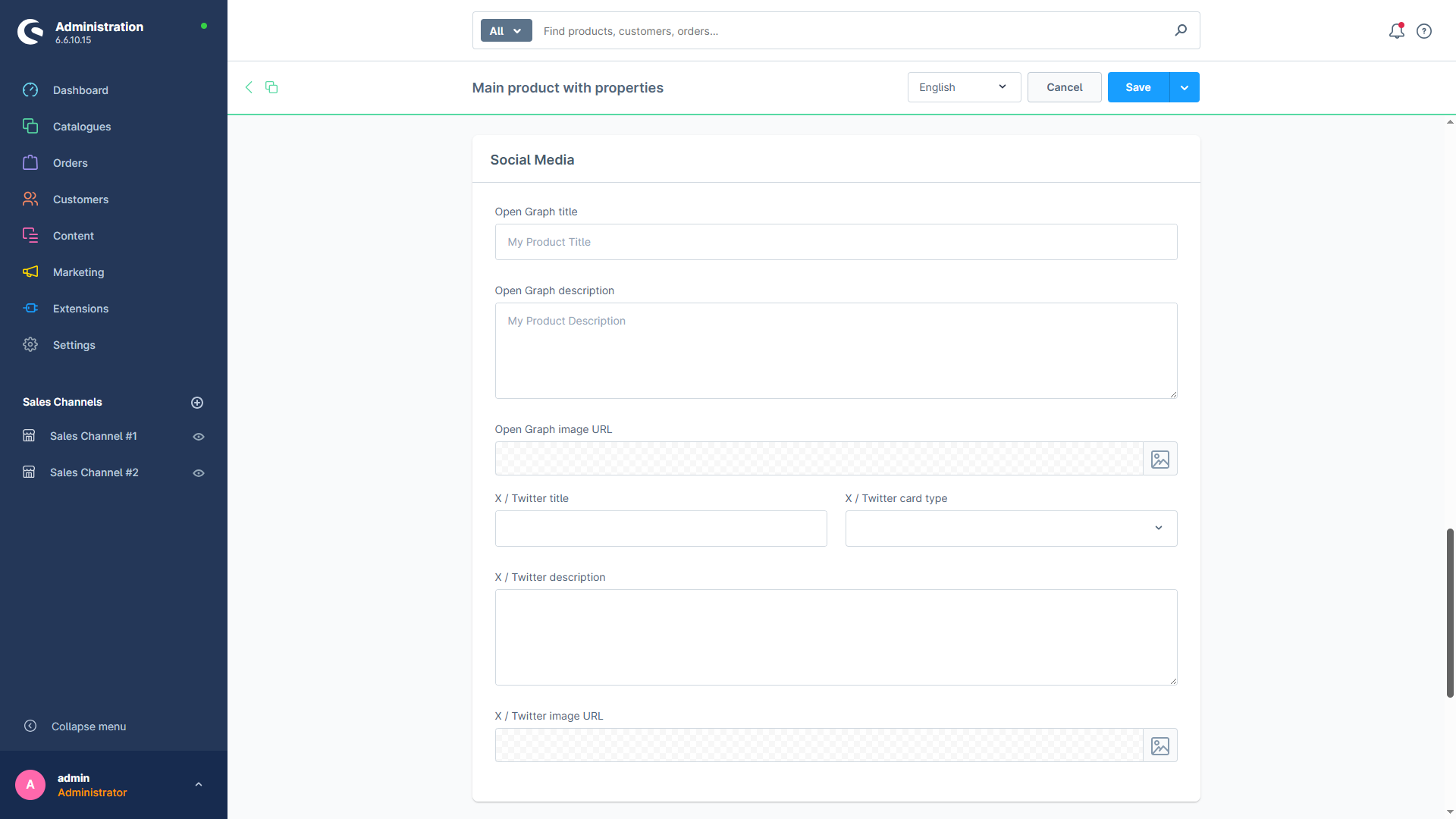Click inside the Open Graph title field
The width and height of the screenshot is (1456, 819).
point(834,241)
